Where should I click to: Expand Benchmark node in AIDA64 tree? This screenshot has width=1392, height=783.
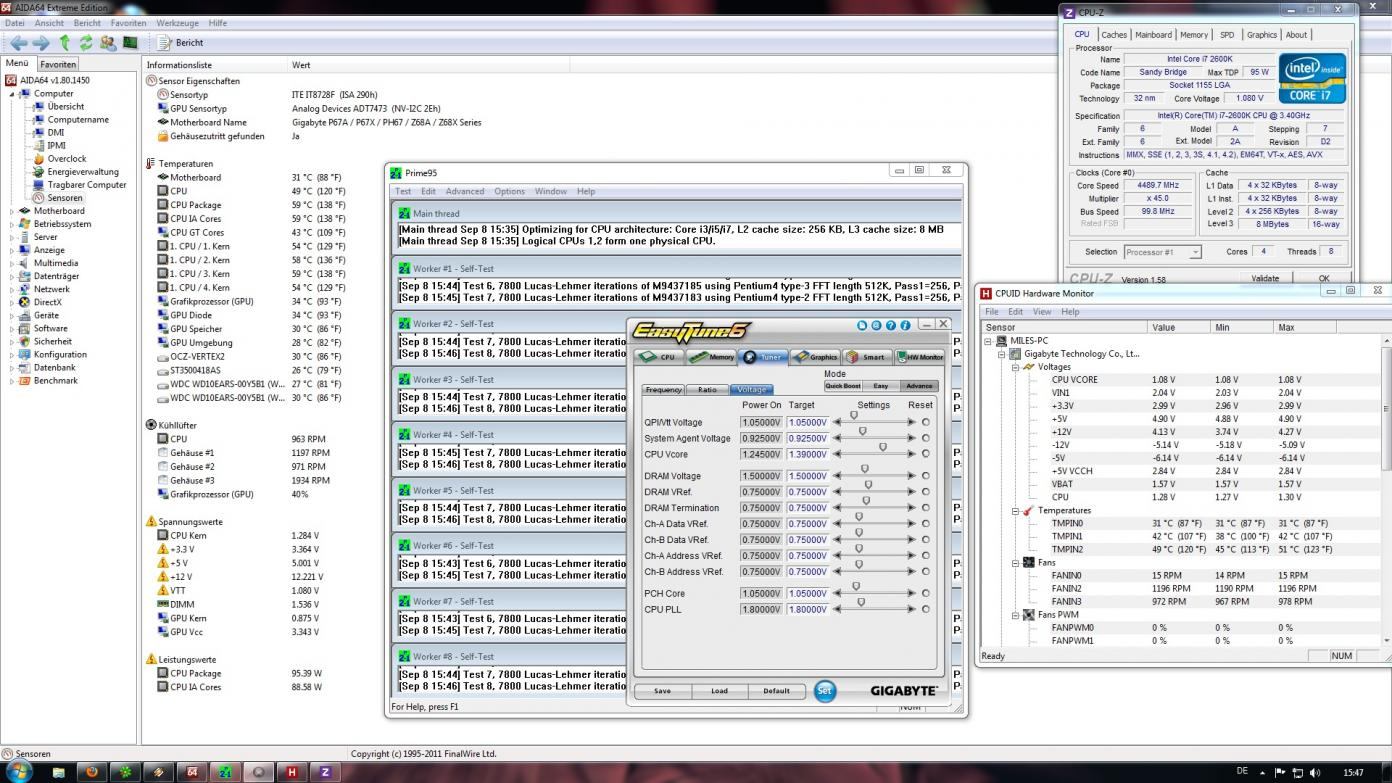point(13,380)
